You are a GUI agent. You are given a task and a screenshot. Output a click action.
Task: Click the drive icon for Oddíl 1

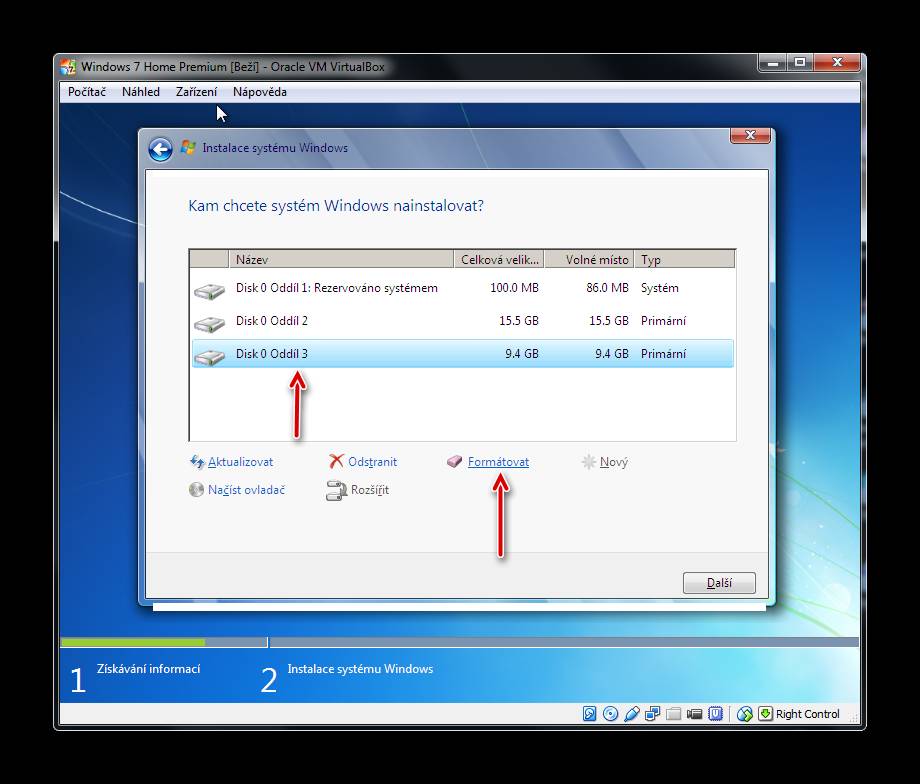click(x=209, y=290)
